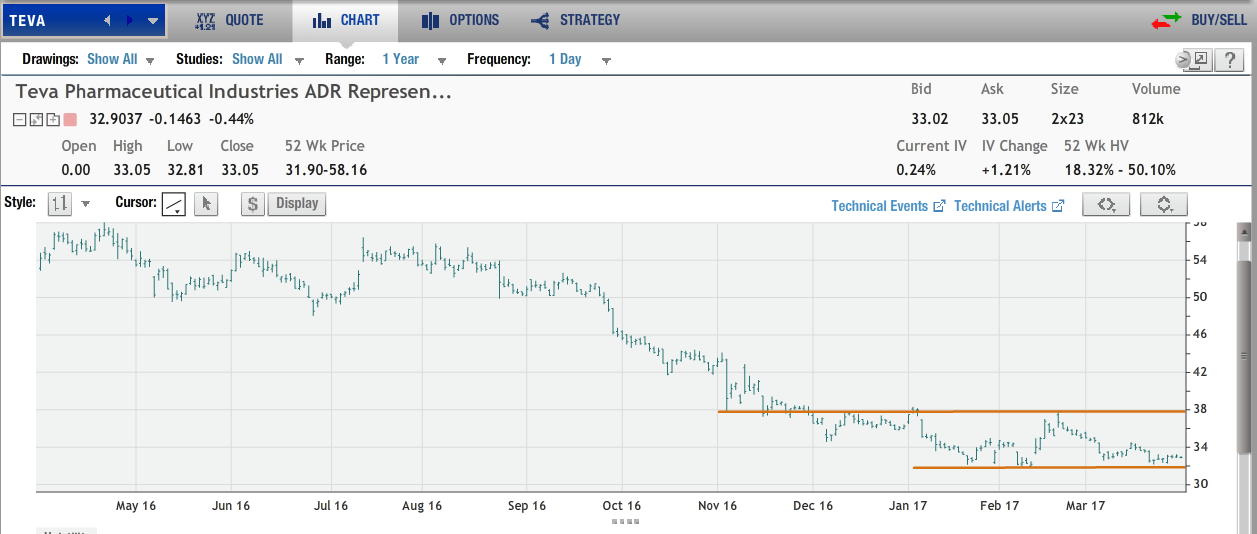The image size is (1257, 534).
Task: Select the line drawing cursor tool
Action: [174, 204]
